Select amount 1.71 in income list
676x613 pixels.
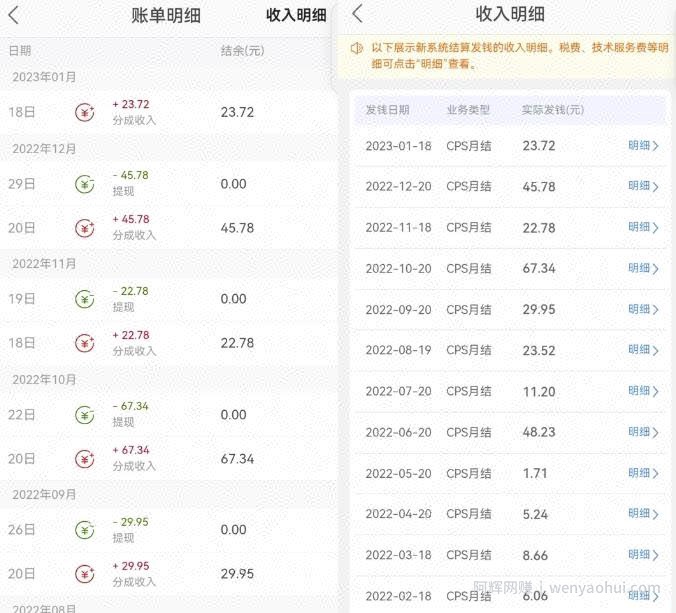coord(535,474)
